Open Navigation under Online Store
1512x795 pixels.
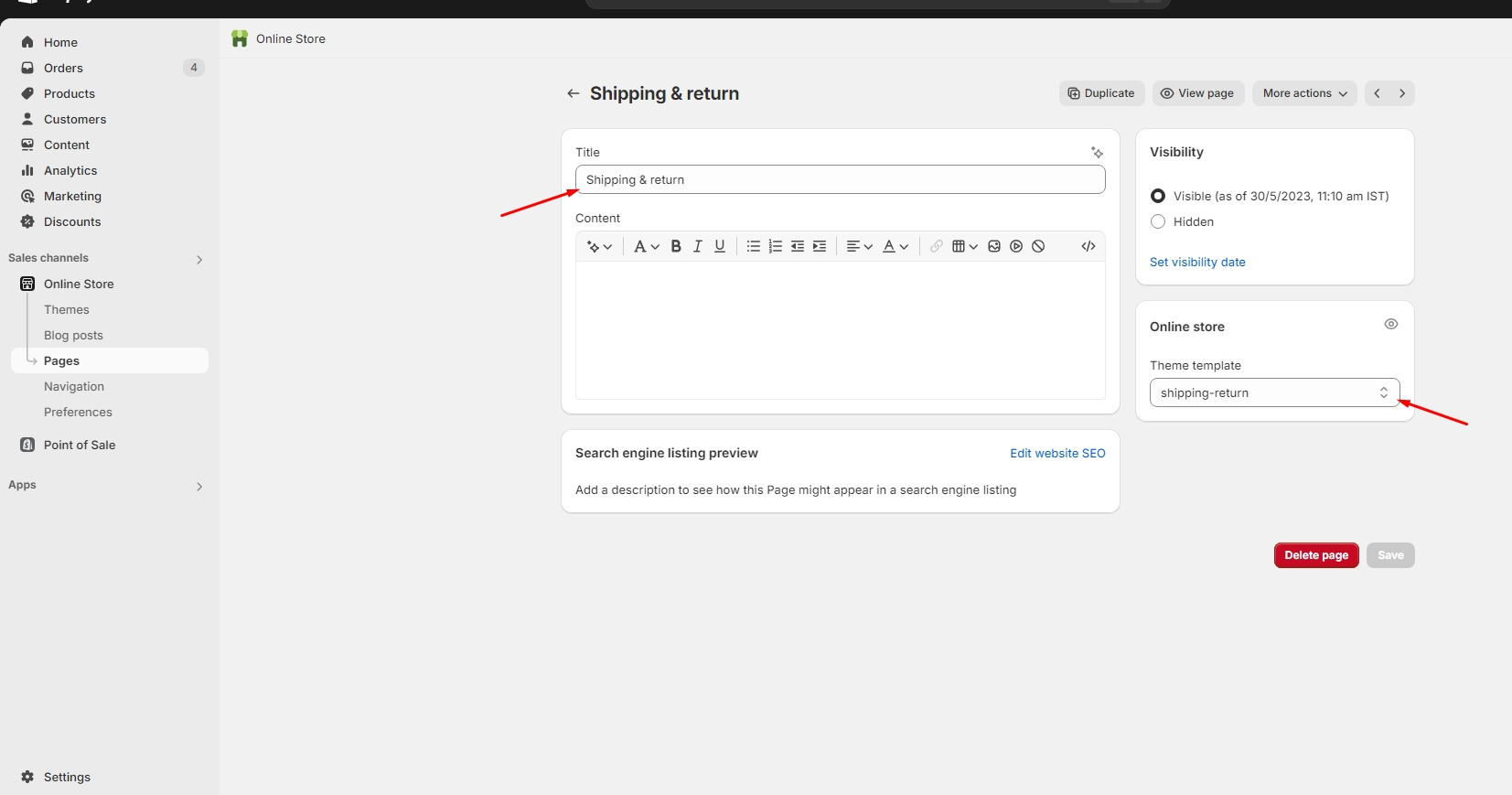(74, 386)
